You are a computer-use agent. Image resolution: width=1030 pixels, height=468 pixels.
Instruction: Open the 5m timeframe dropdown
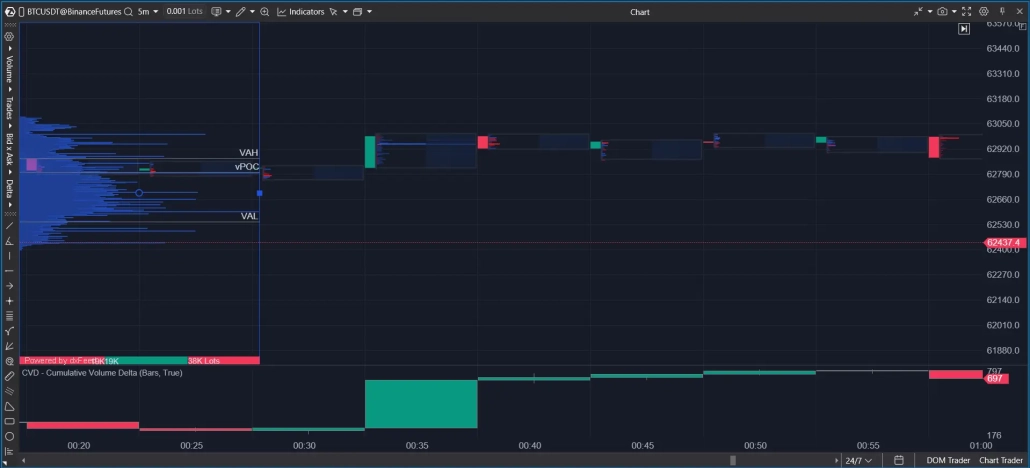148,12
